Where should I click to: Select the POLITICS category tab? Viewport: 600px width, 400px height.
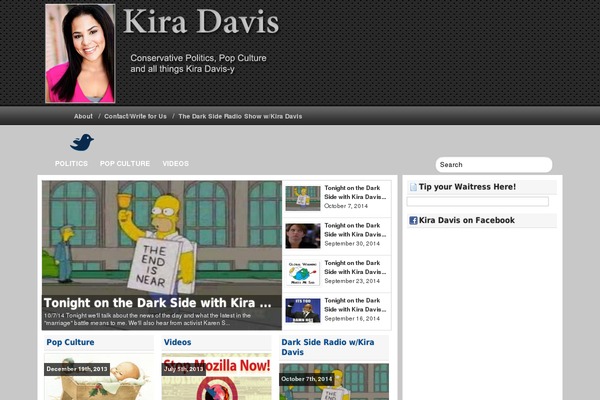pos(71,163)
